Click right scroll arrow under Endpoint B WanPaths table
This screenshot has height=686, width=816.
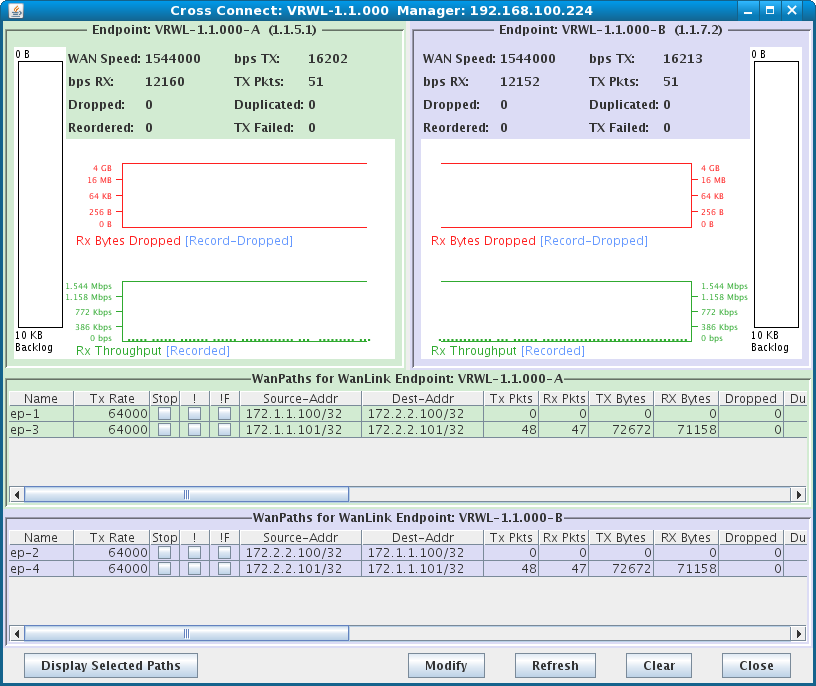(798, 633)
